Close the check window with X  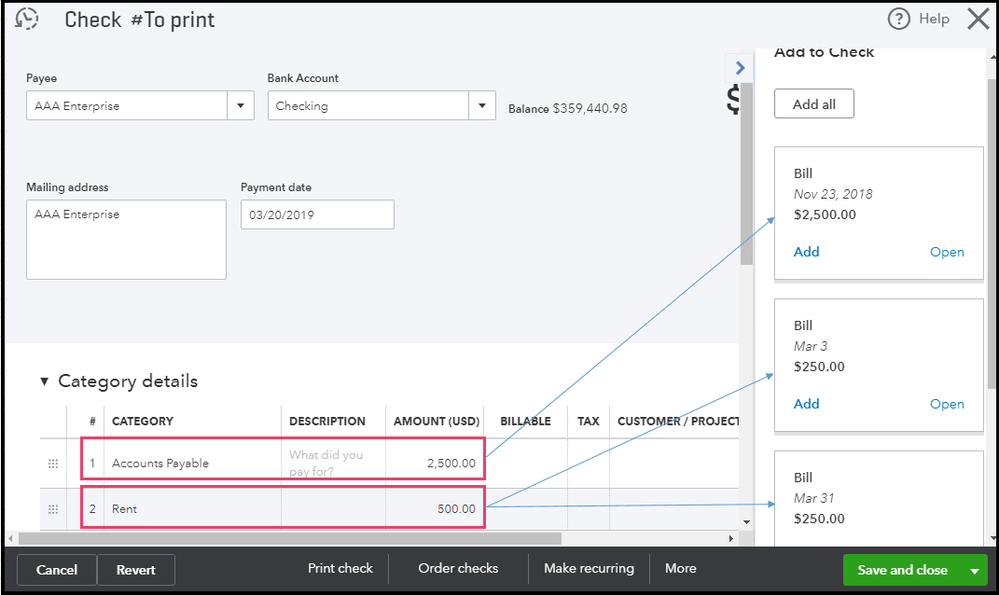click(x=977, y=19)
